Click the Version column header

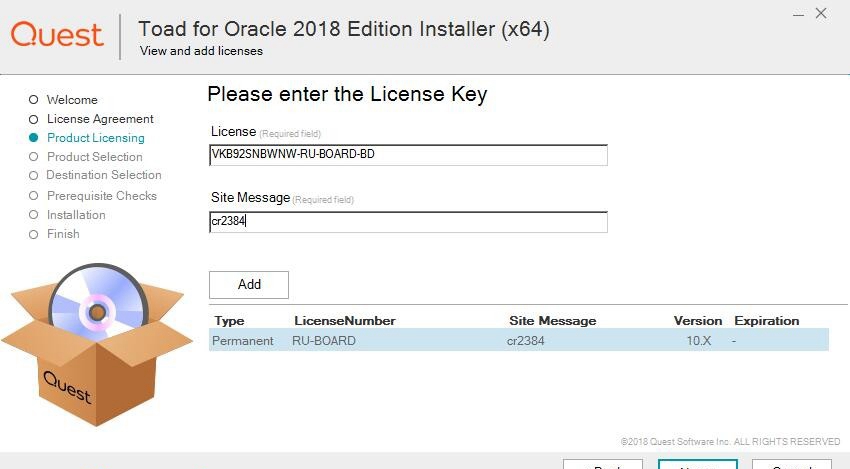pos(698,320)
